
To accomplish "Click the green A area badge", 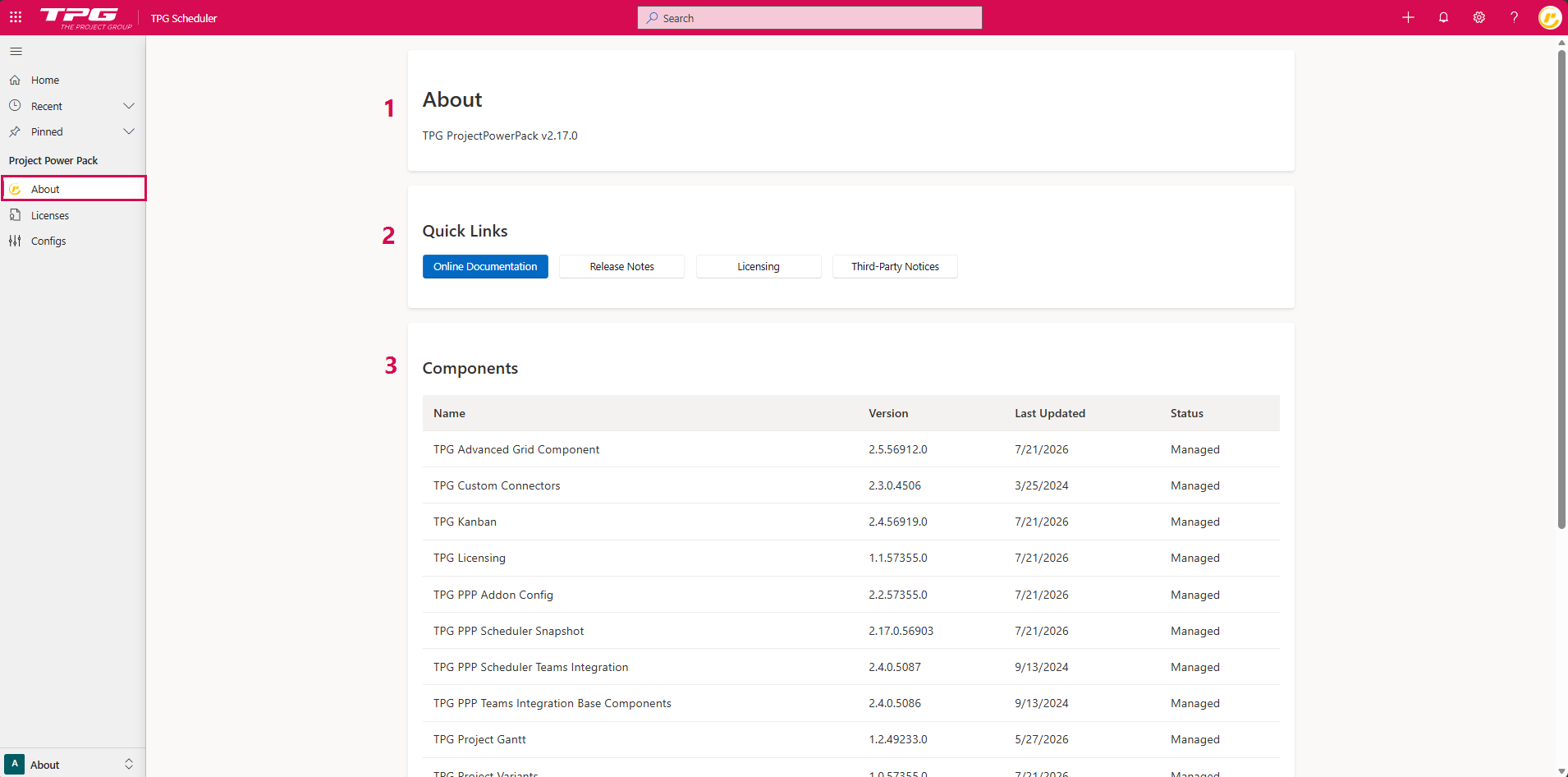I will 15,764.
